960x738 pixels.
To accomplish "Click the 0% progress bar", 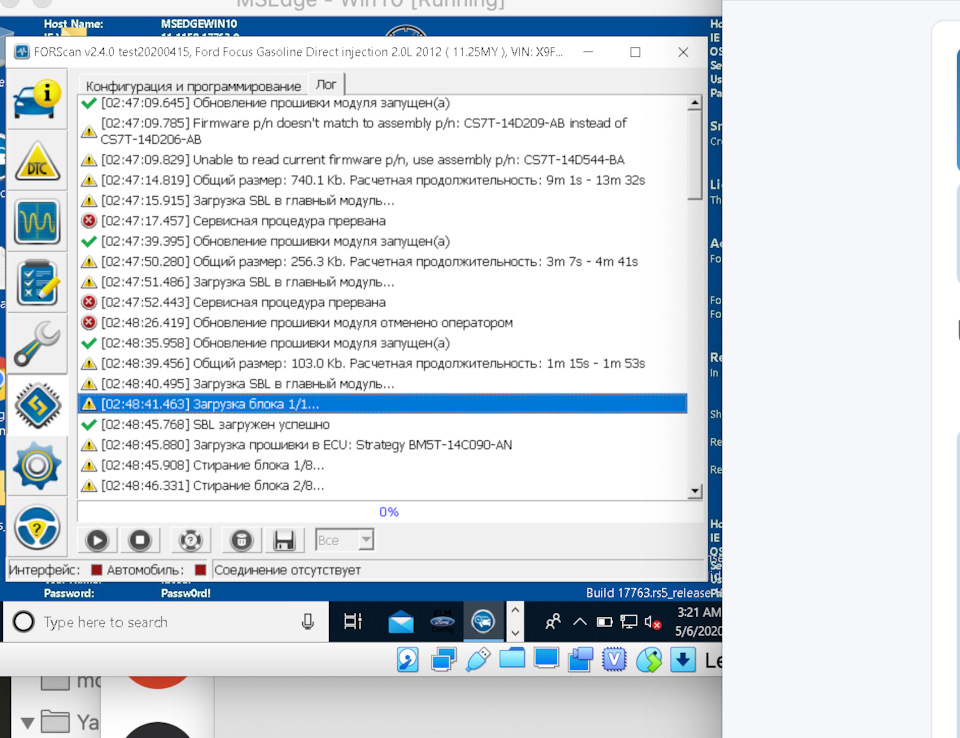I will click(x=389, y=512).
